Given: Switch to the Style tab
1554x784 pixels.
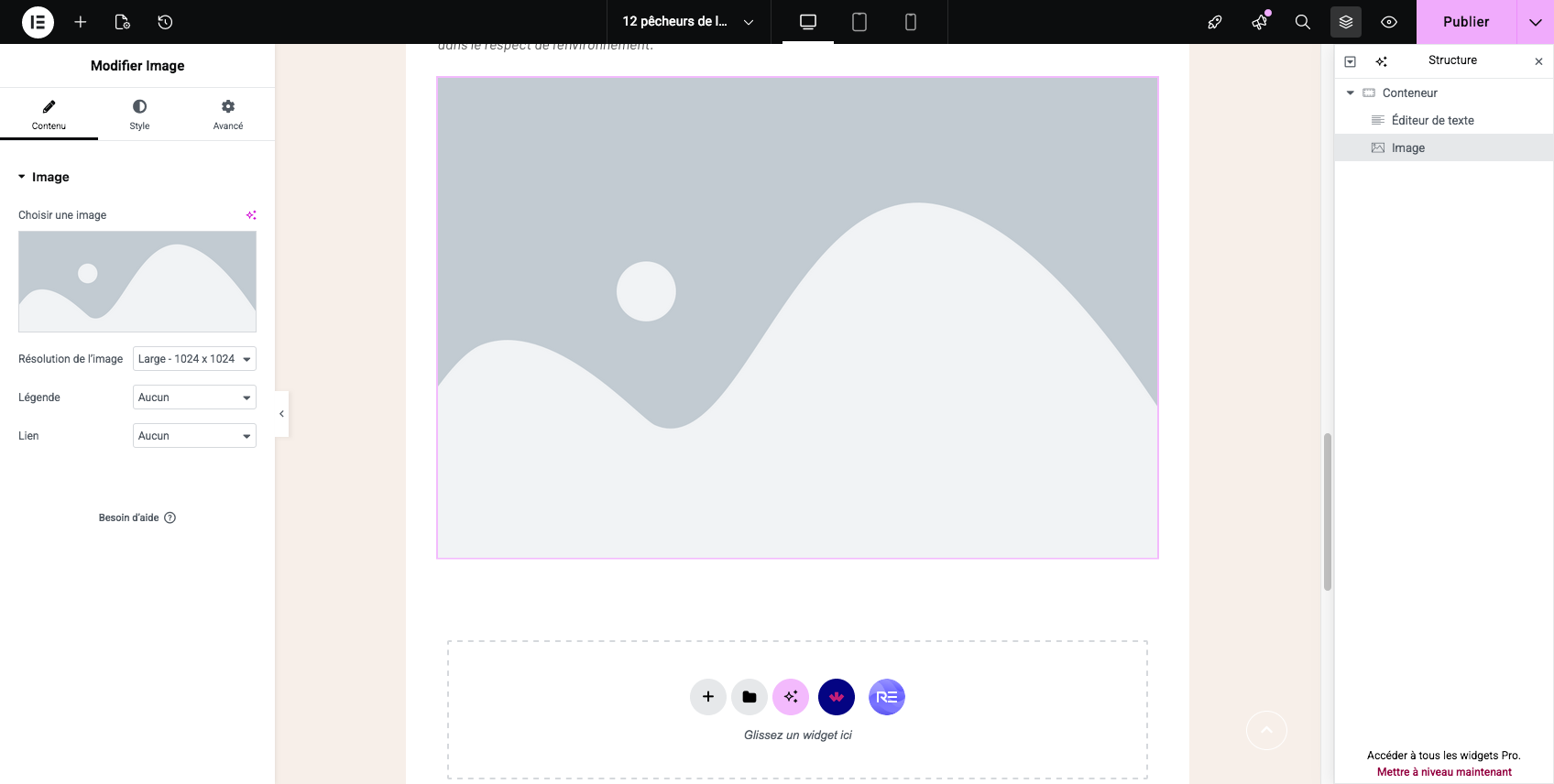Looking at the screenshot, I should click(139, 114).
